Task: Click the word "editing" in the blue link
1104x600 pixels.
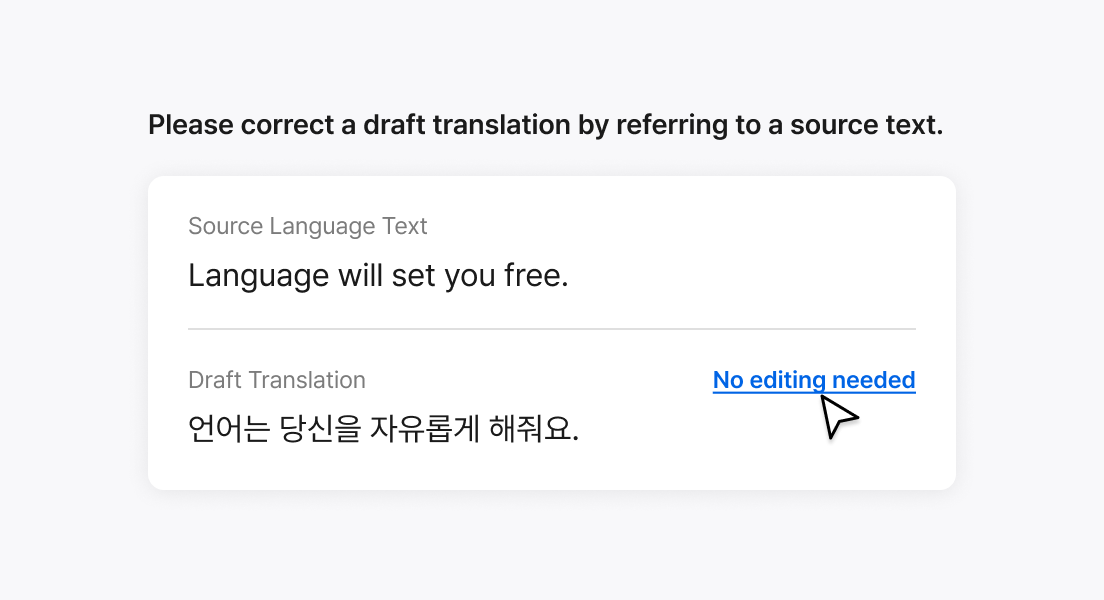Action: point(788,380)
